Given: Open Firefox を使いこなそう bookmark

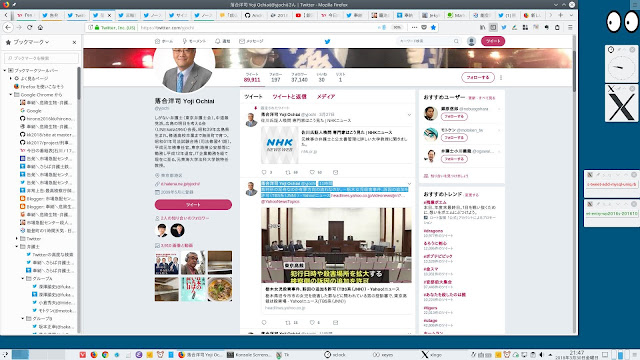Looking at the screenshot, I should [39, 87].
